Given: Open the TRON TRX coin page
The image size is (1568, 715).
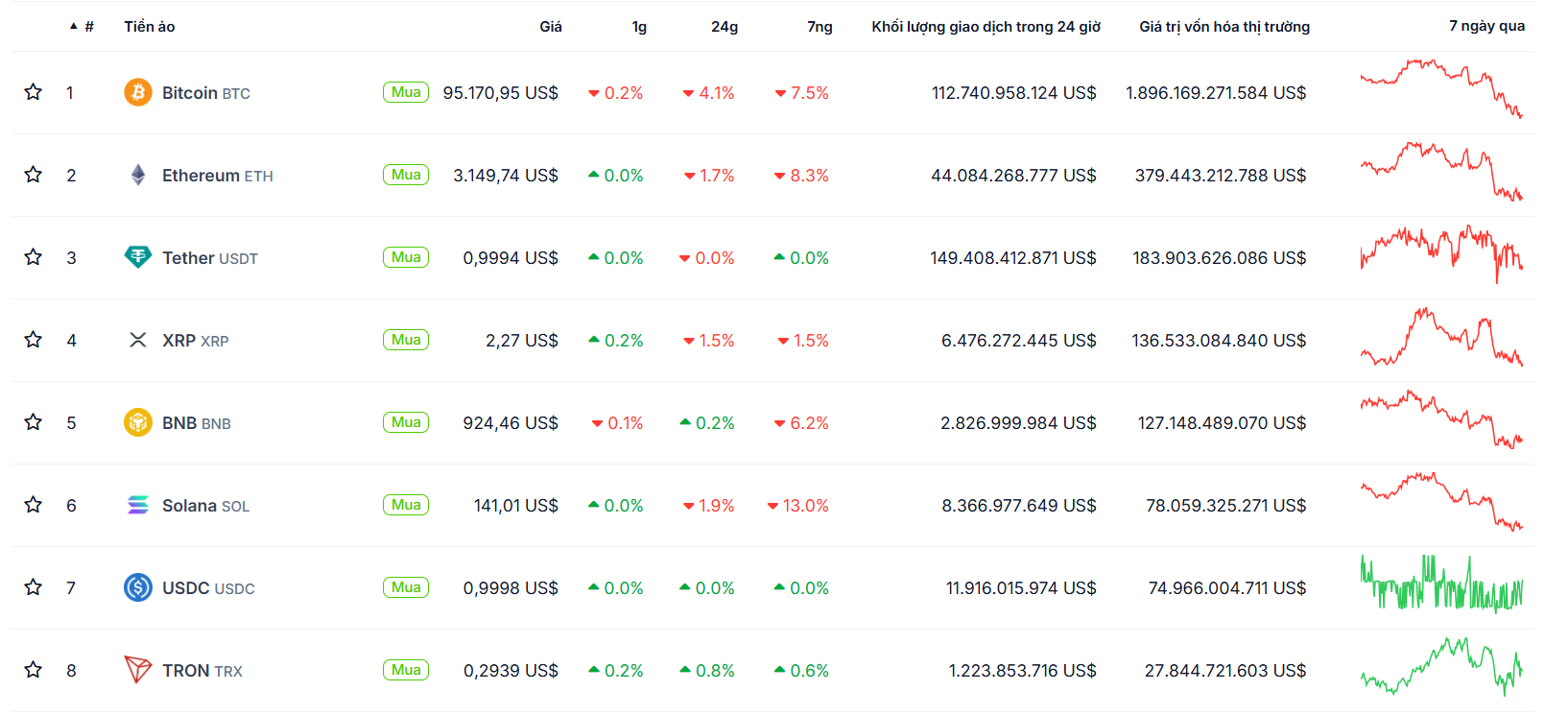Looking at the screenshot, I should point(202,671).
